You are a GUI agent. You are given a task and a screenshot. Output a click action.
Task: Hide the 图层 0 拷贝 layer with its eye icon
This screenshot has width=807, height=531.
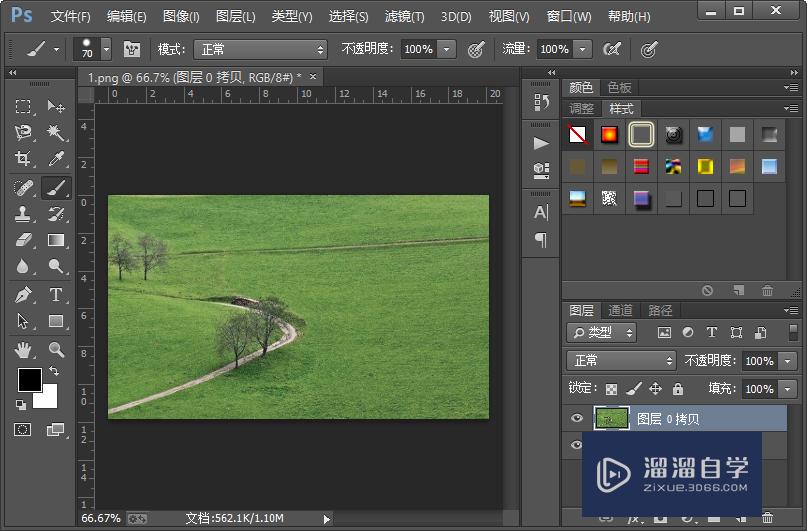576,419
